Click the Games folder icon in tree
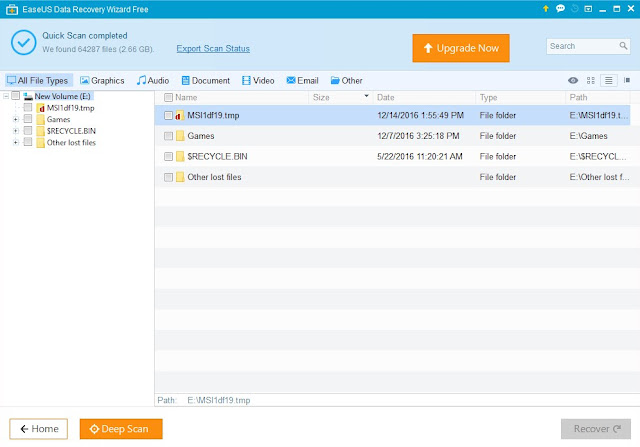Viewport: 640px width, 447px height. (40, 119)
